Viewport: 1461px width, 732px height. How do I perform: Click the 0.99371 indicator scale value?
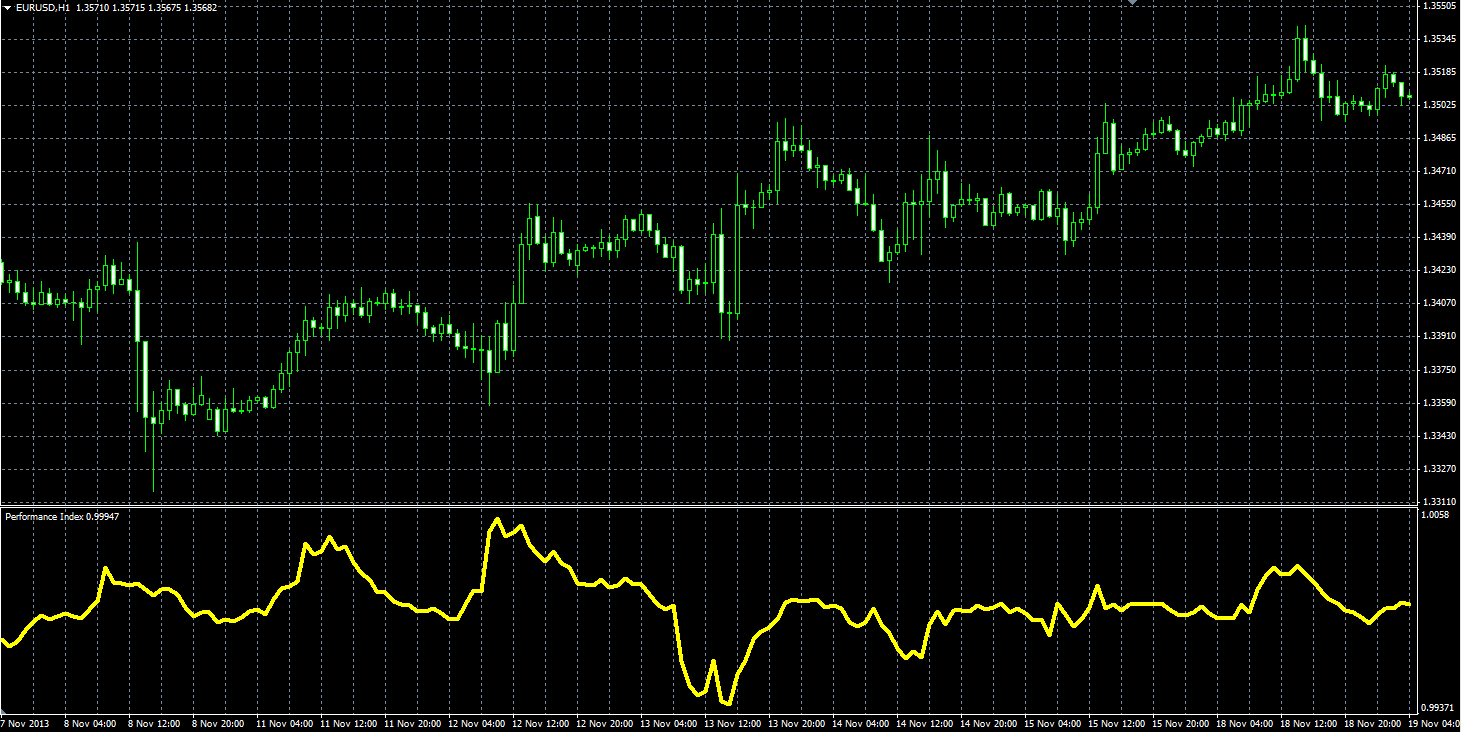coord(1438,706)
